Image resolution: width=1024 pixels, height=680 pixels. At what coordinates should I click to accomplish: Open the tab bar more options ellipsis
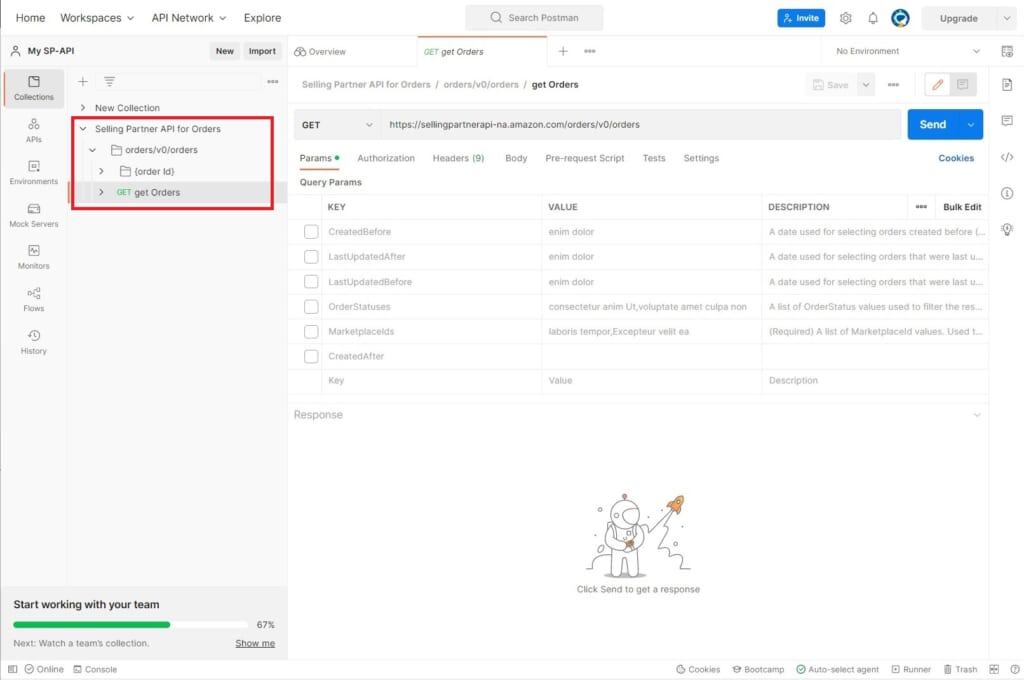(x=590, y=51)
